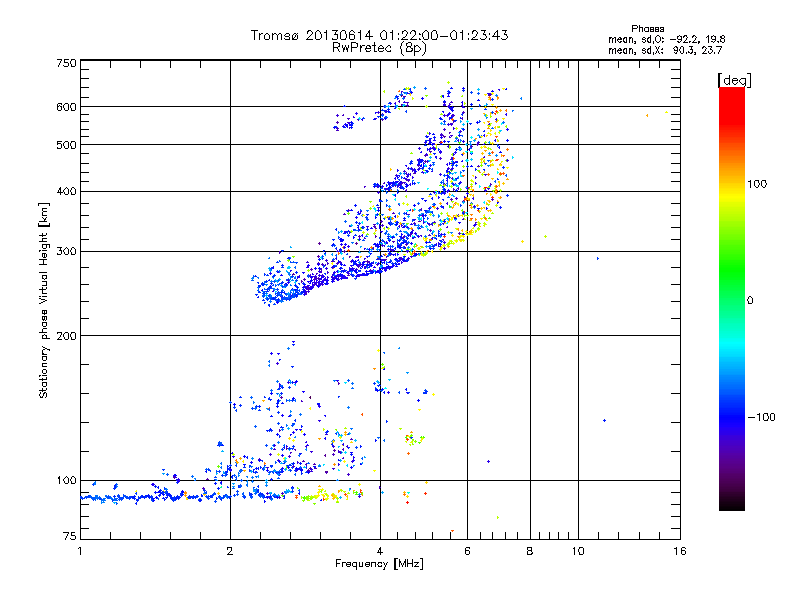Click the y-axis label '500'

[x=66, y=145]
